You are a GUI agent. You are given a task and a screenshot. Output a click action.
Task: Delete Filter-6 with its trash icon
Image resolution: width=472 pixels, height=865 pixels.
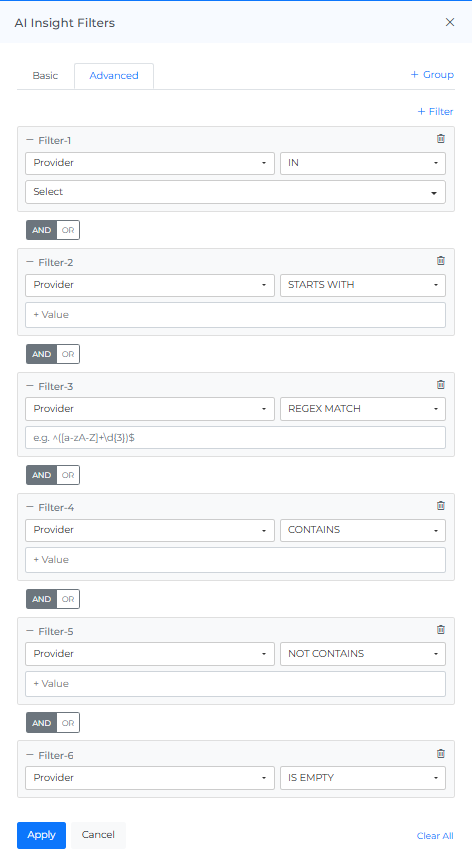pos(441,754)
